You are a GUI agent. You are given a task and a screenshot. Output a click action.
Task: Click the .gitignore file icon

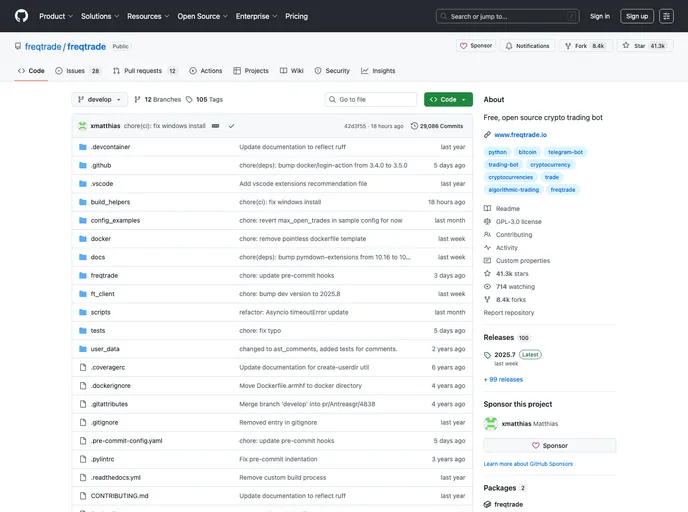82,422
